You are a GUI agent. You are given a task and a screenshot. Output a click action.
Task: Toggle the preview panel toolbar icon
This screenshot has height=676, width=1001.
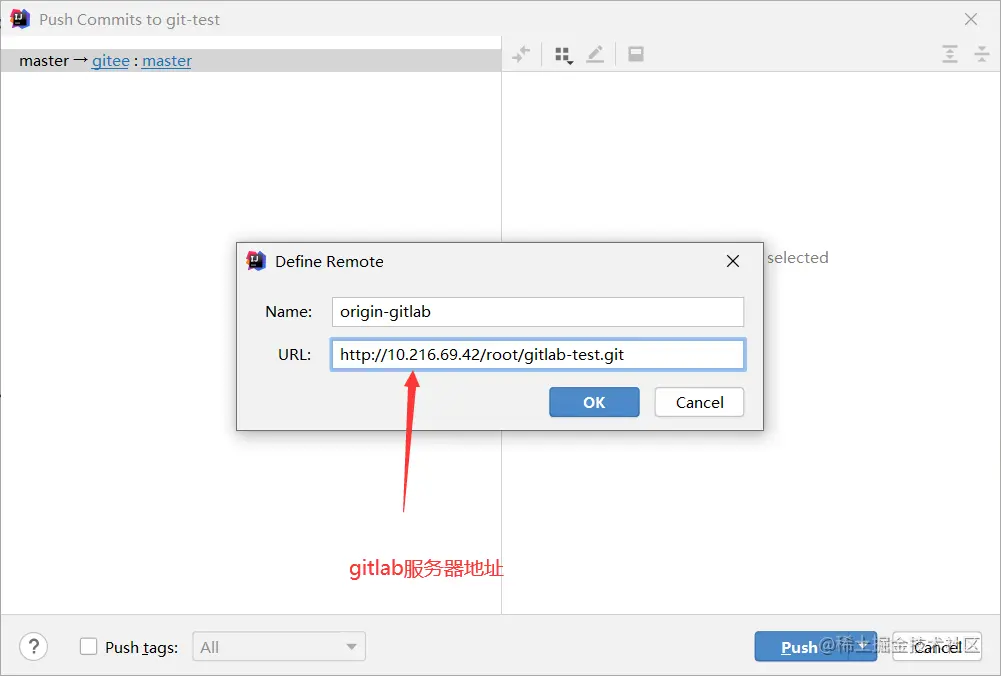click(x=636, y=54)
